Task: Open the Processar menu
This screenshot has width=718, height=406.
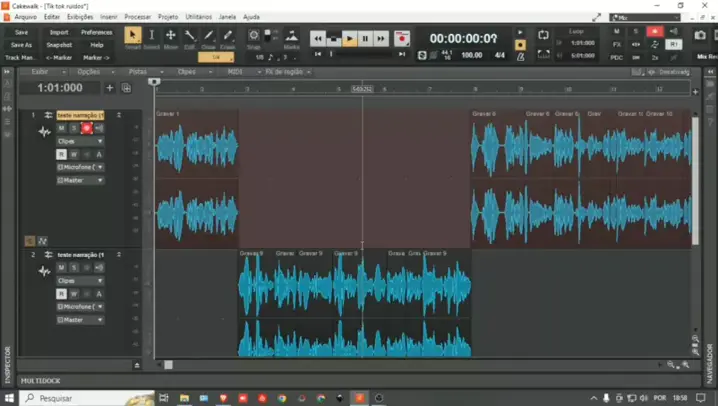Action: (138, 17)
